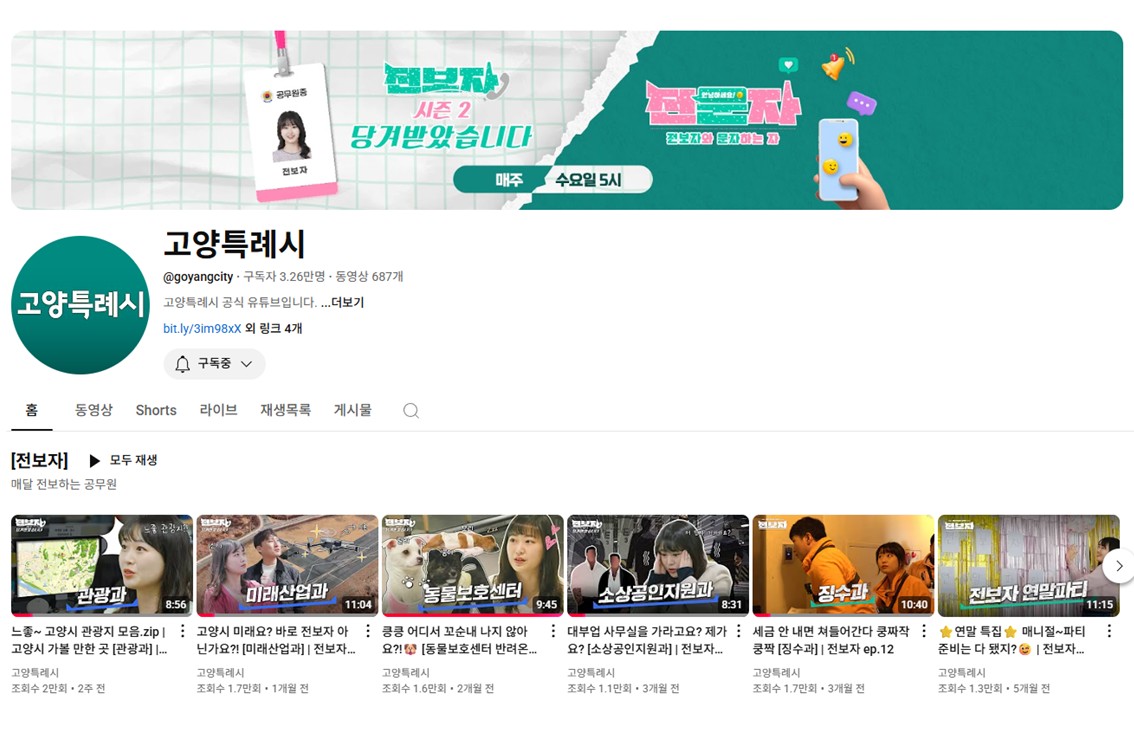Click 고양특레시 channel name under the 소상공인지원과 video

(x=591, y=673)
